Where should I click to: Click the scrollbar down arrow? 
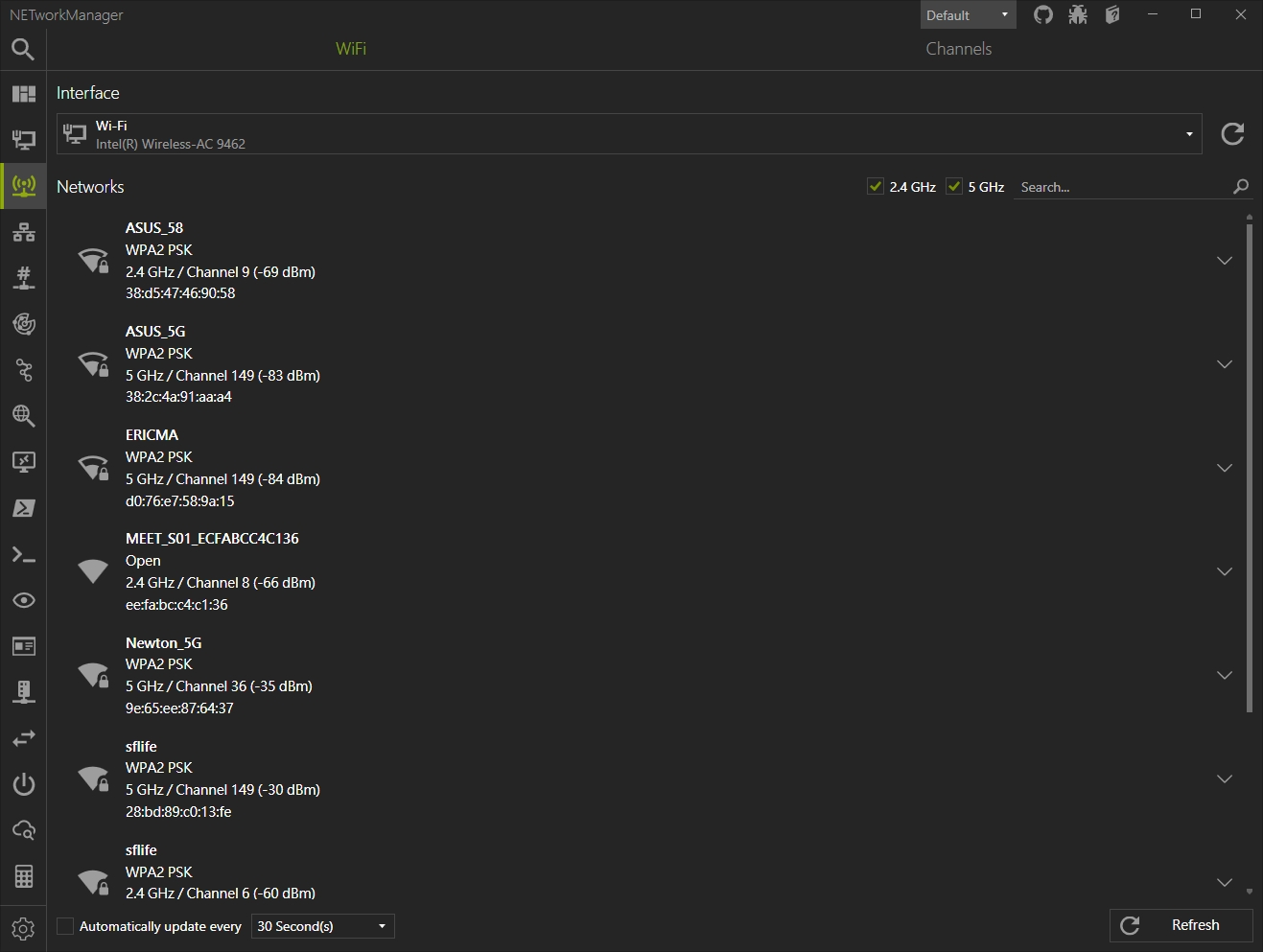[x=1249, y=892]
